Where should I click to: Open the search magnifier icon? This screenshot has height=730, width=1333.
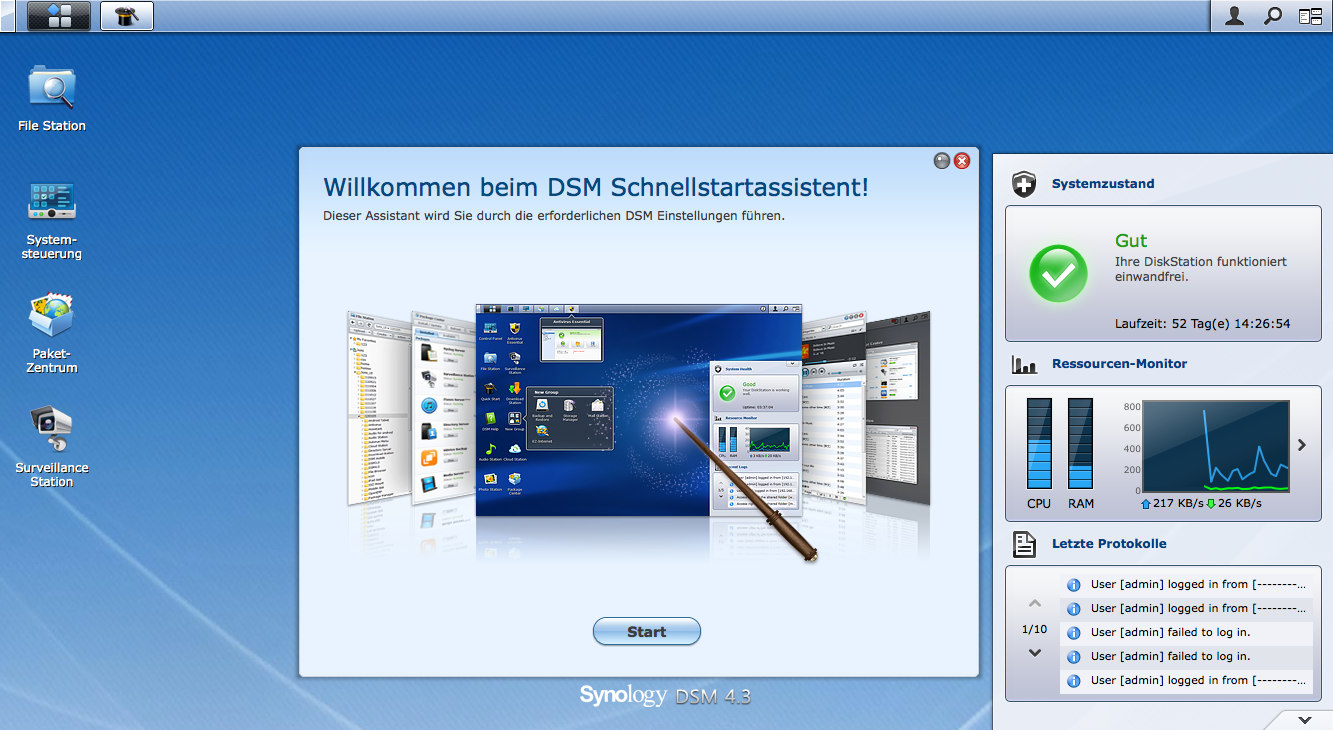pyautogui.click(x=1273, y=15)
